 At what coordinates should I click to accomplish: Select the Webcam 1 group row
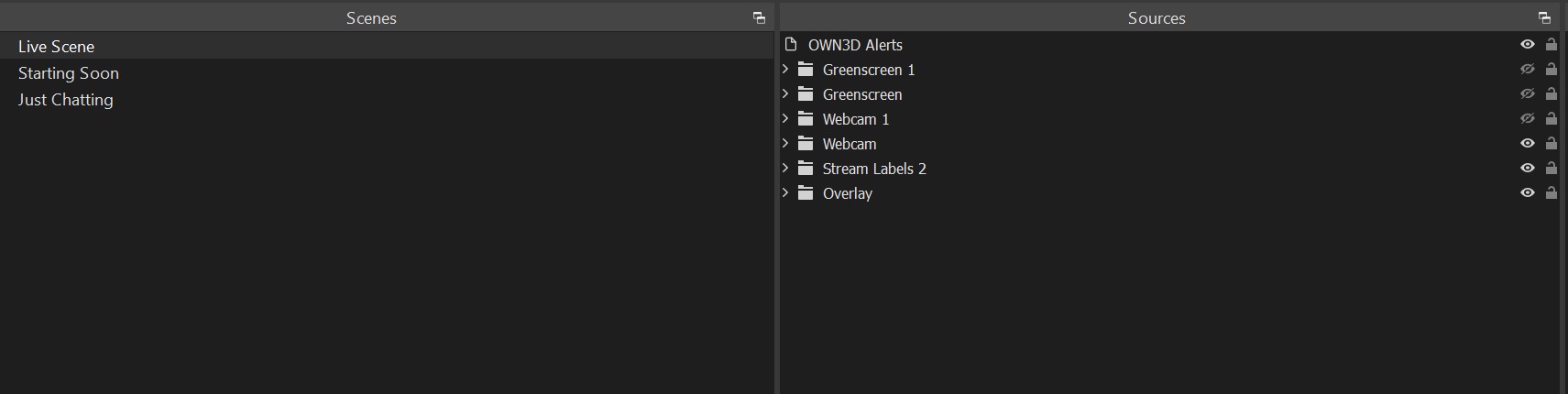point(856,119)
